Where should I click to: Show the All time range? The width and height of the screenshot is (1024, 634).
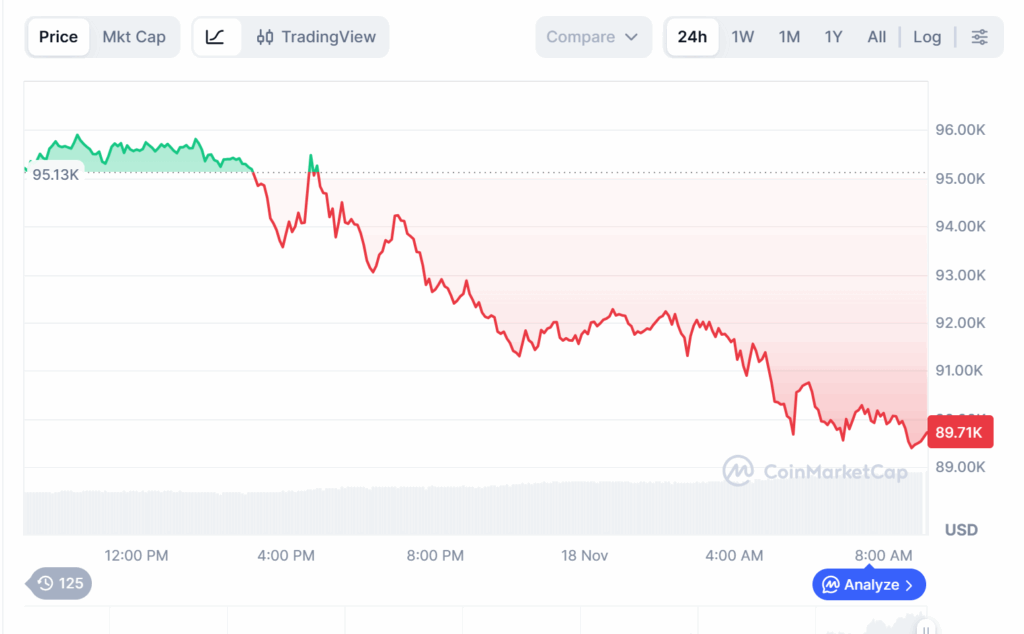coord(877,37)
